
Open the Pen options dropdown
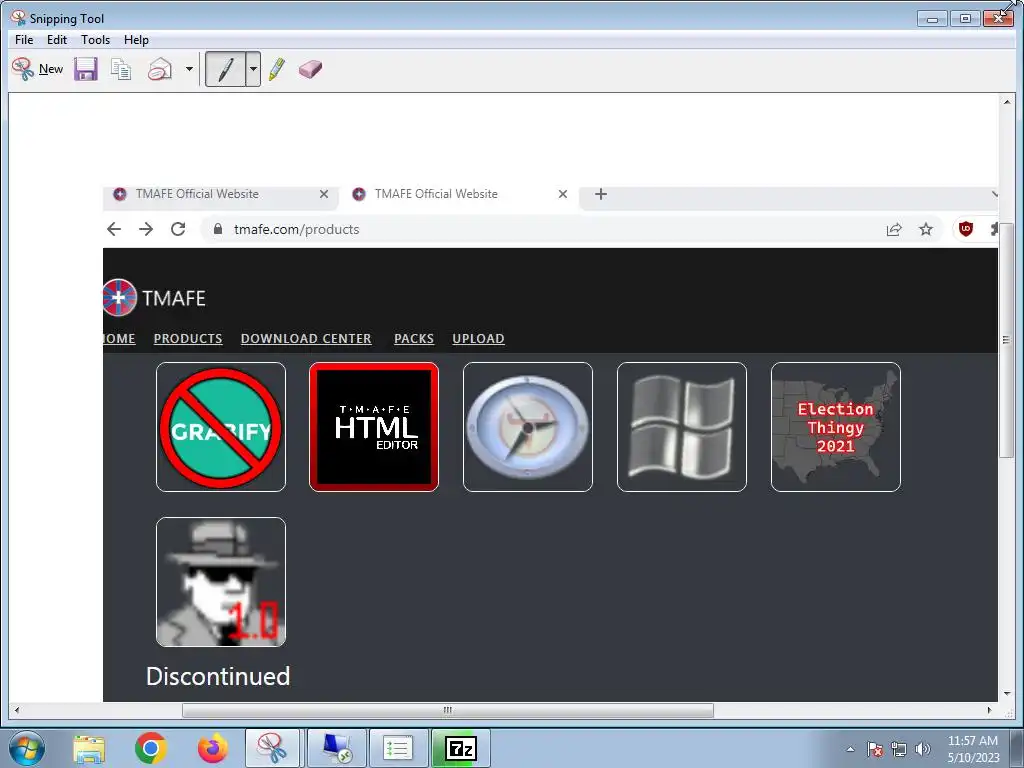tap(253, 69)
